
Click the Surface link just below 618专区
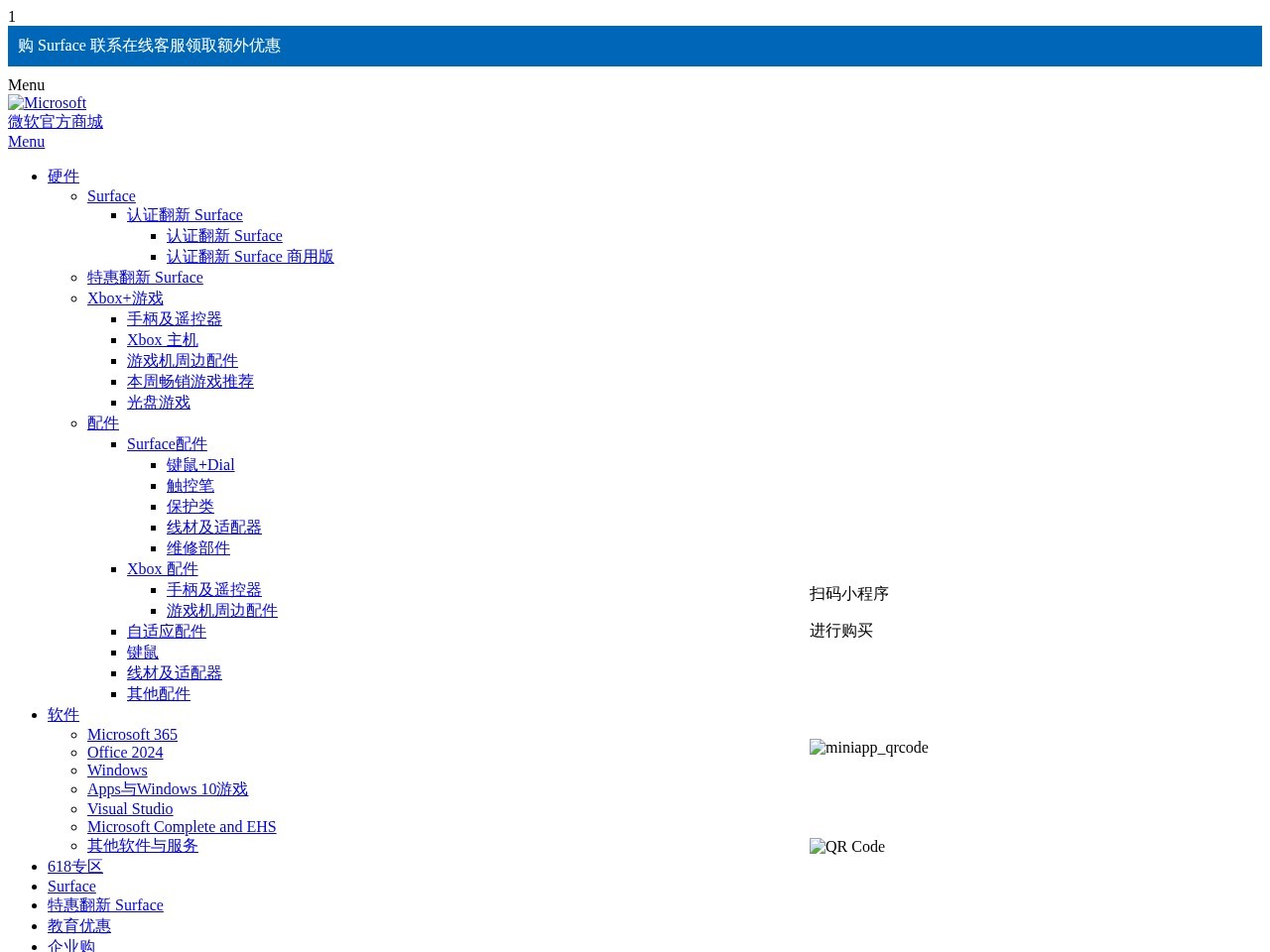[x=71, y=887]
